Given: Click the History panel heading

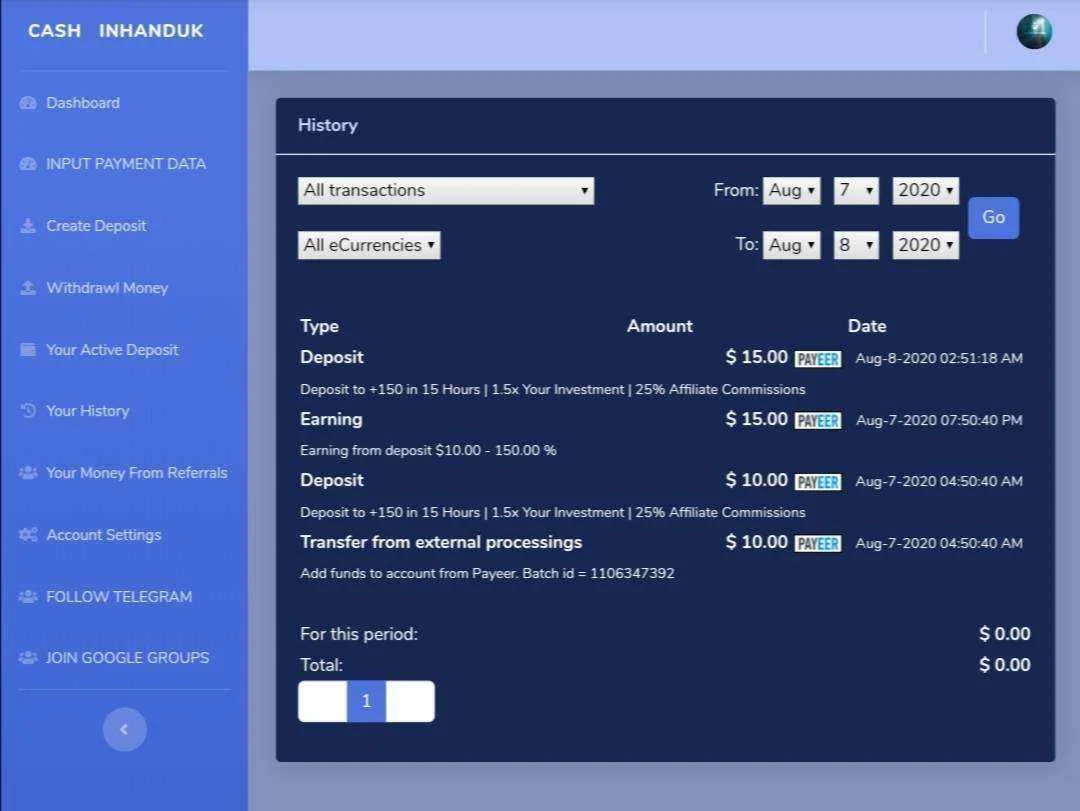Looking at the screenshot, I should [x=328, y=125].
